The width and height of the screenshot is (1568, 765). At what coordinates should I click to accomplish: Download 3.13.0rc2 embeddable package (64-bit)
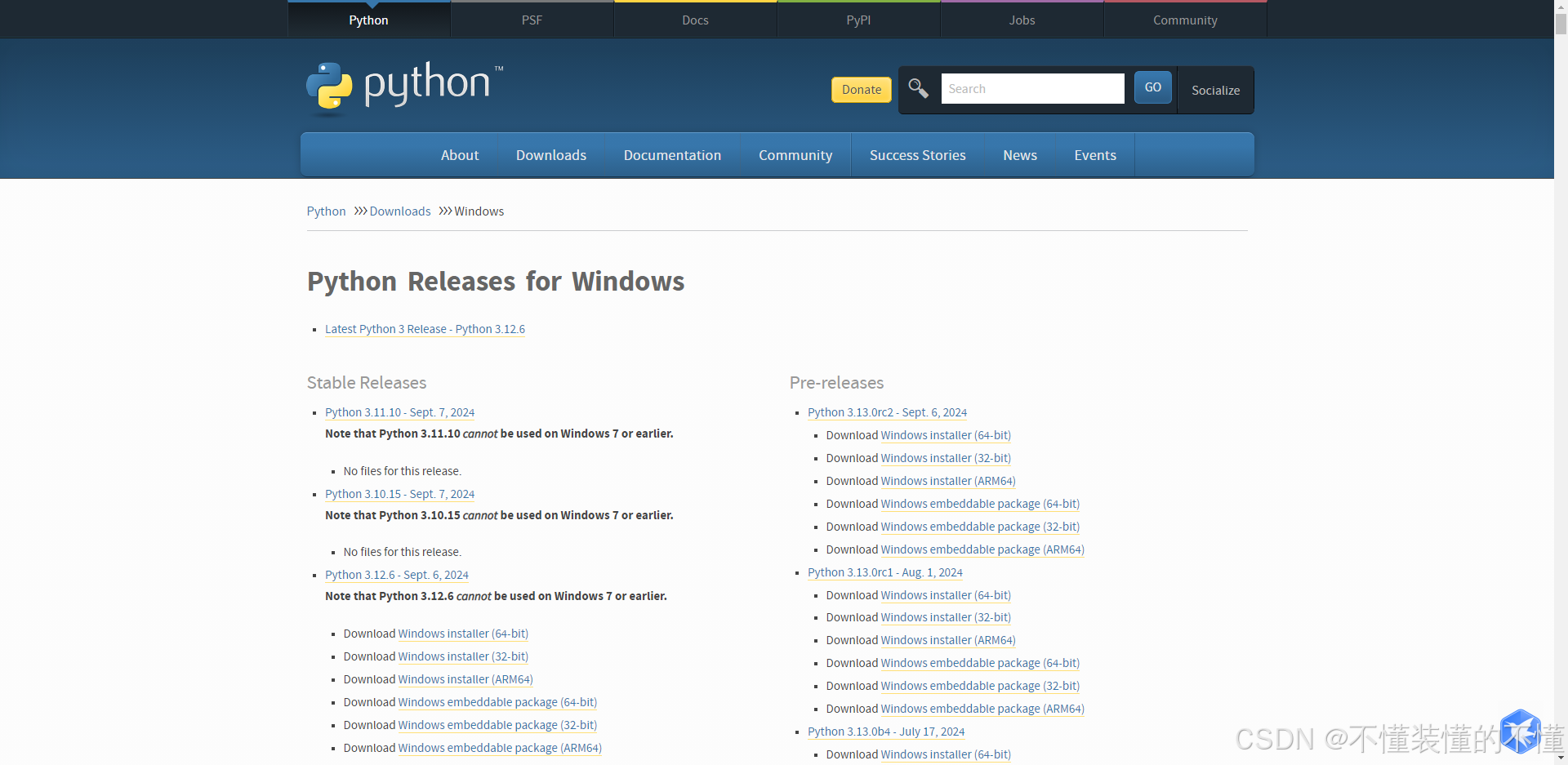(980, 504)
